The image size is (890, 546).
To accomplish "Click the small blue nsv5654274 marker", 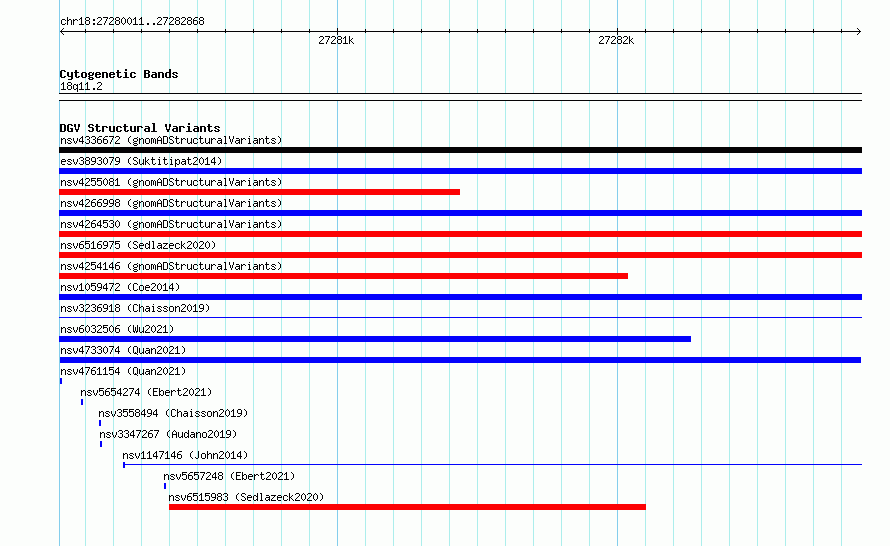I will coord(82,402).
